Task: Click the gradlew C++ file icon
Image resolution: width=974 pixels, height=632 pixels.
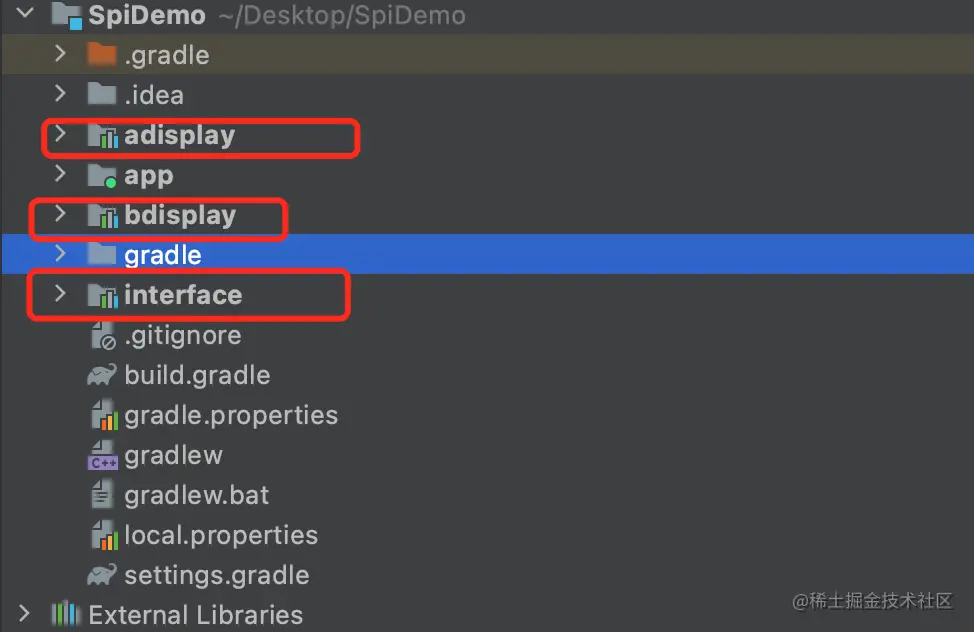Action: pos(102,456)
